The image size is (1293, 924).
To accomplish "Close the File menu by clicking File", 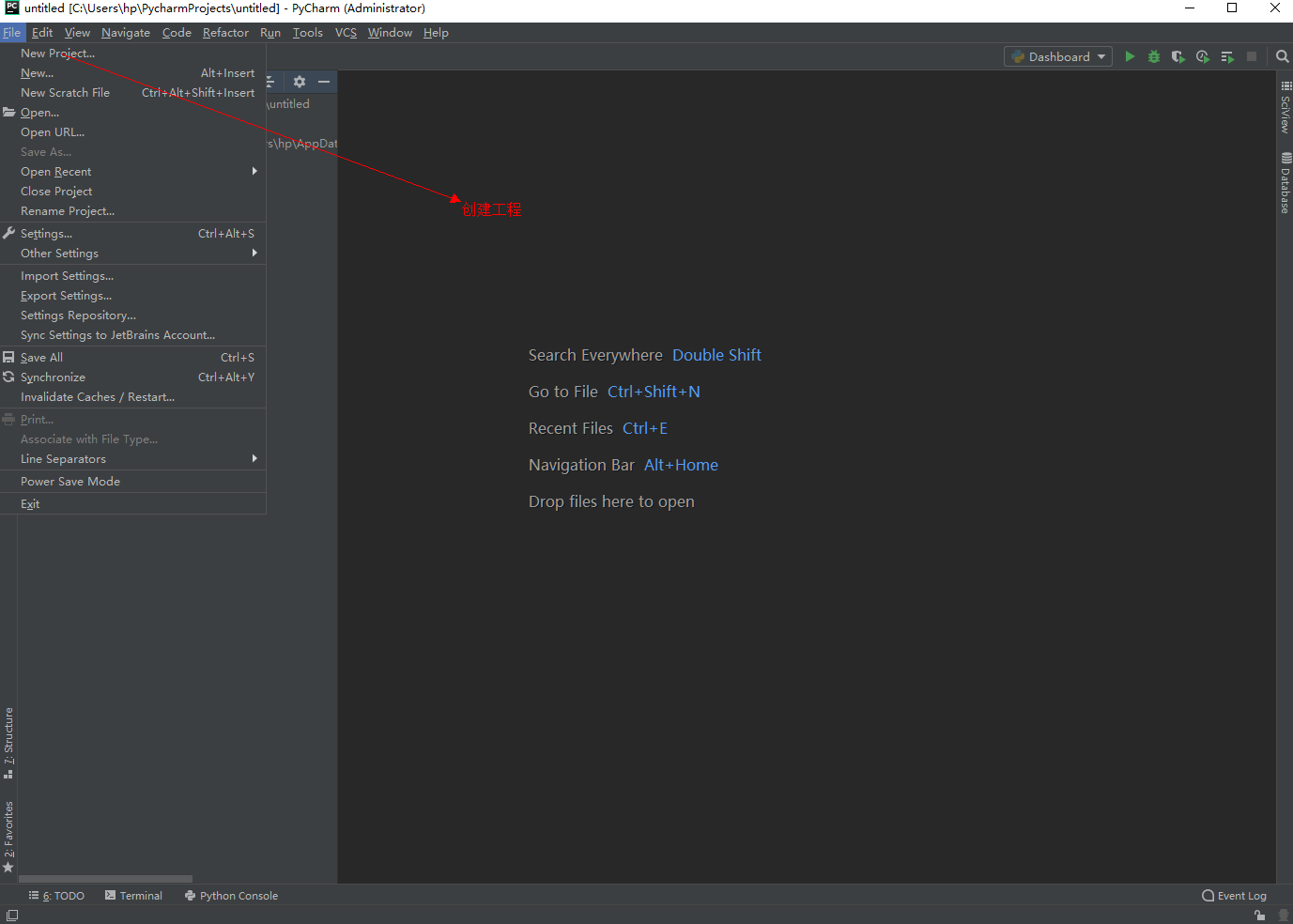I will [x=11, y=33].
